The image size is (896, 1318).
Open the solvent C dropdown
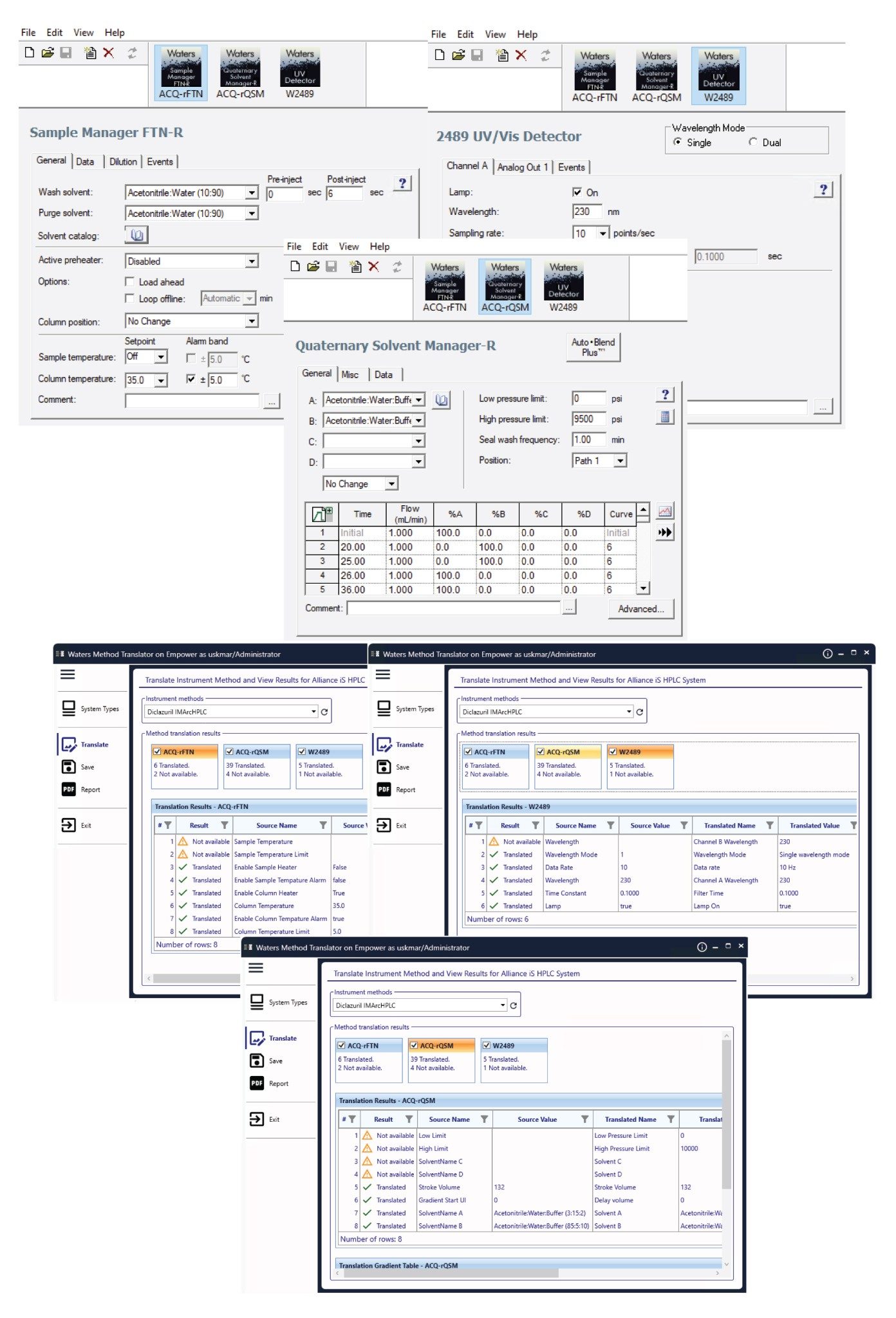418,441
